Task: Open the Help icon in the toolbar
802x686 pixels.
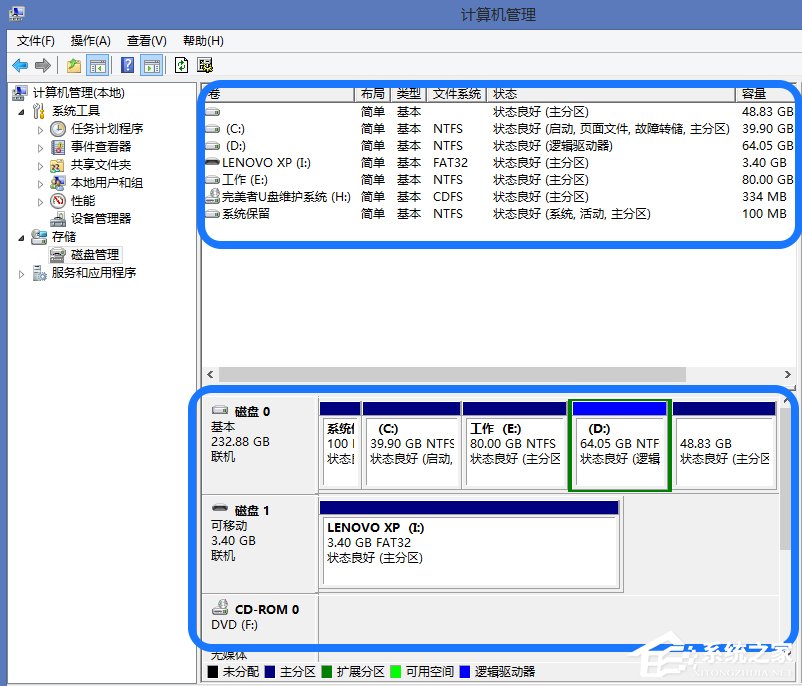Action: [126, 65]
